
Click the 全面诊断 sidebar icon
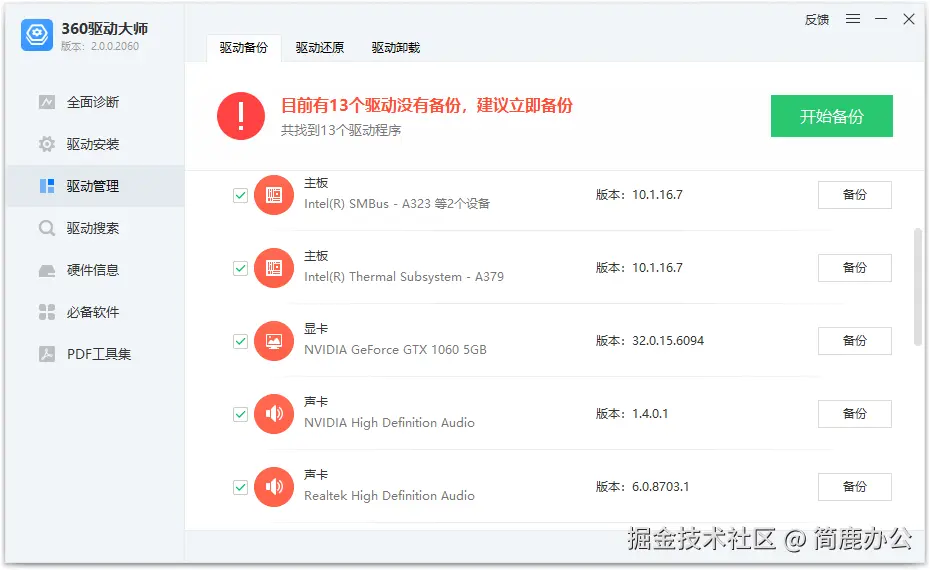coord(47,102)
